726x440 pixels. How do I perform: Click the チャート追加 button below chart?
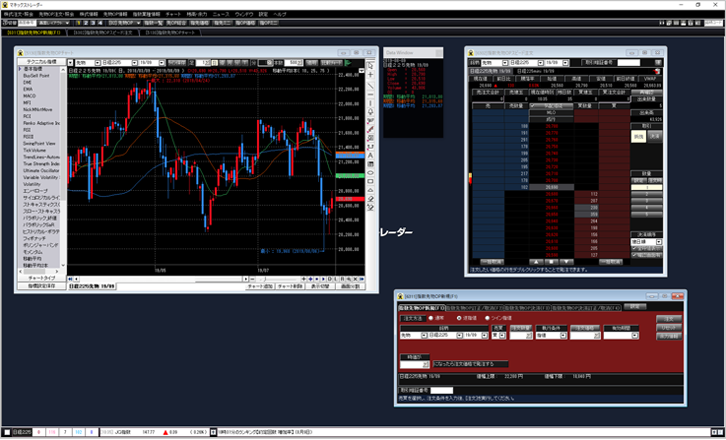tap(261, 286)
